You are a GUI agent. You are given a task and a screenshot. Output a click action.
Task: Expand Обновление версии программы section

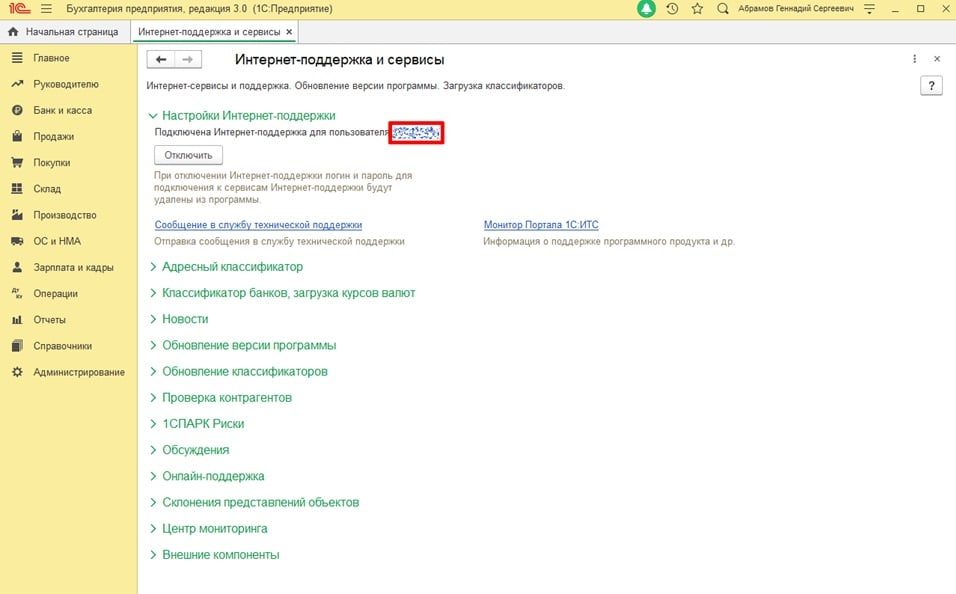coord(248,345)
